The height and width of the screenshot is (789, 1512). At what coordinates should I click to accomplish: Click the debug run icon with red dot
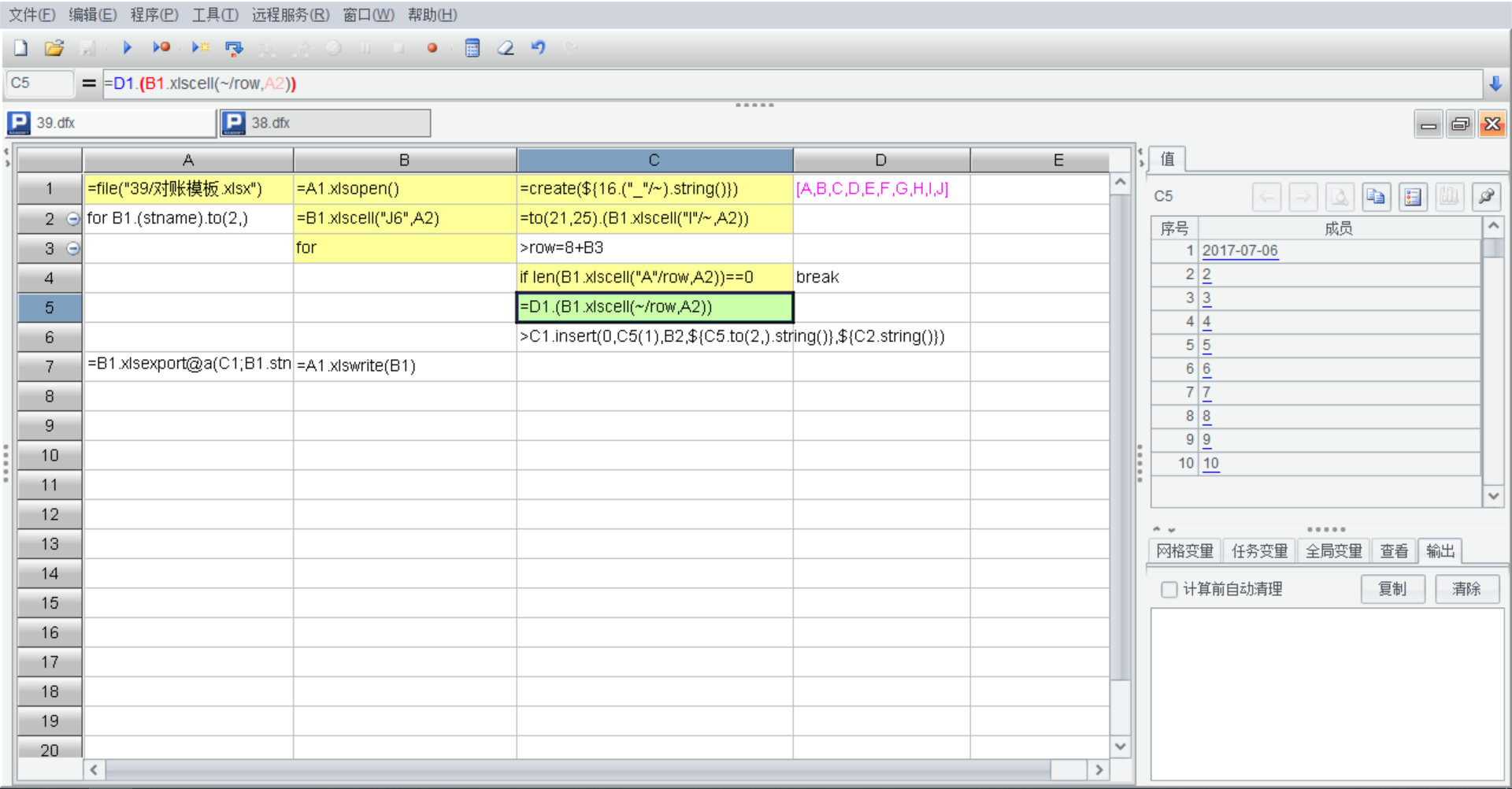[161, 48]
